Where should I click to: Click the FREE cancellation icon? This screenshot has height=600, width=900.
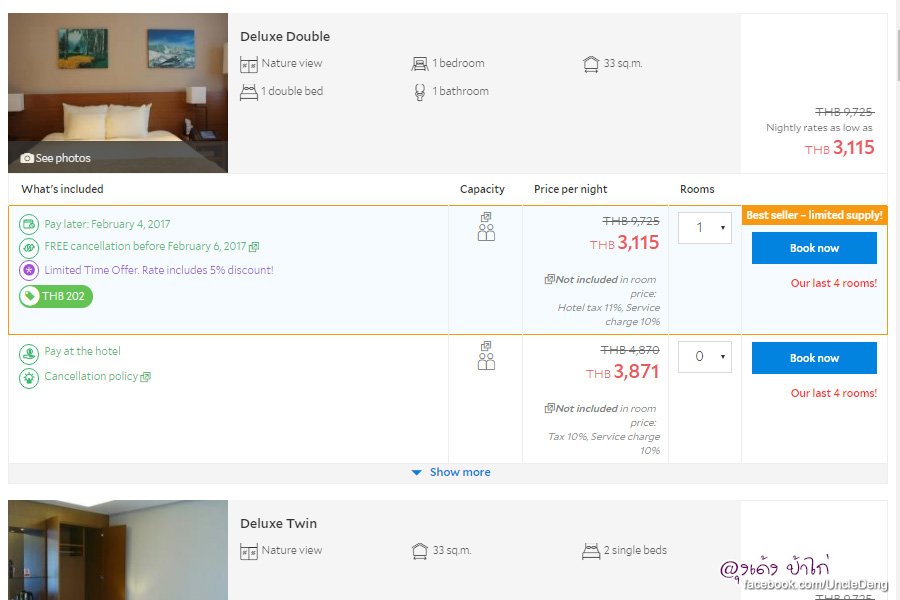(x=29, y=247)
